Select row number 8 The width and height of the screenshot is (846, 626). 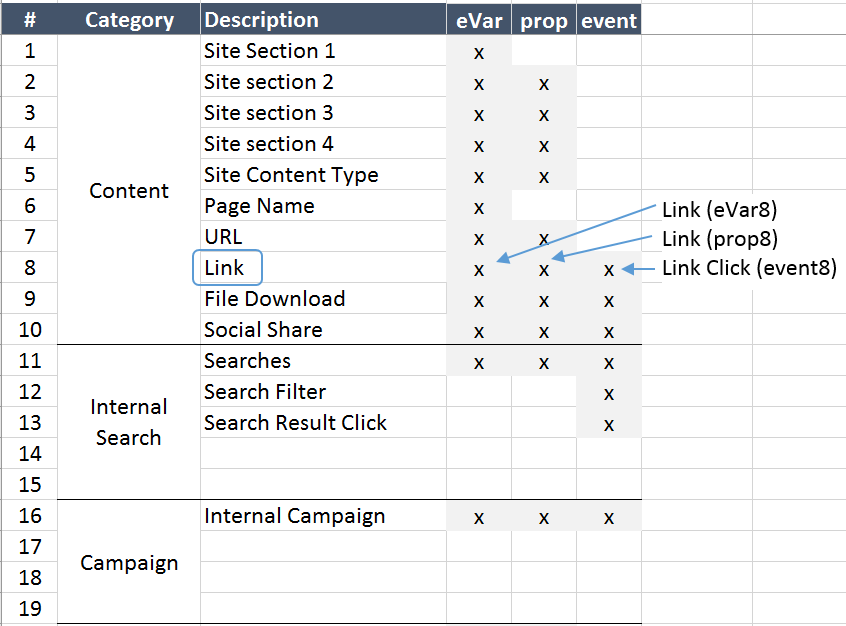30,268
